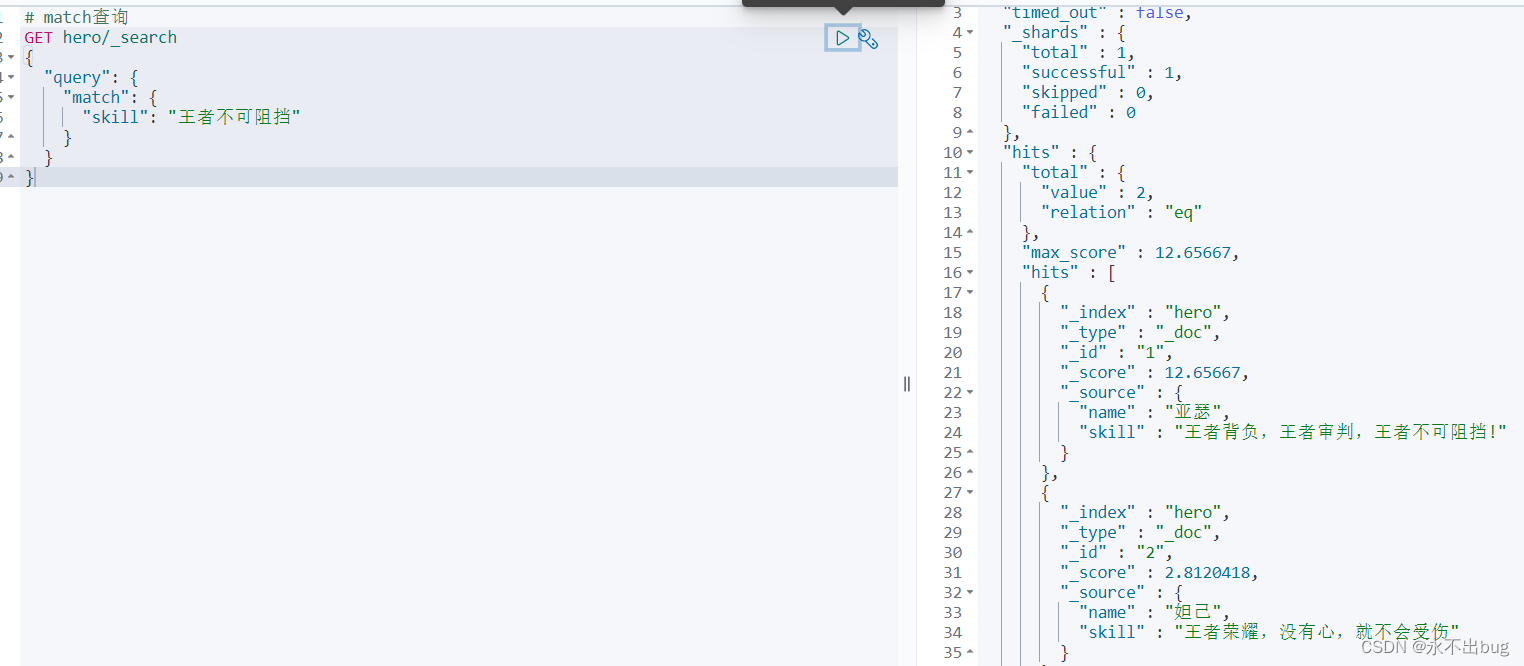Click the "GET hero/_search" request line
1524x666 pixels.
pyautogui.click(x=101, y=37)
